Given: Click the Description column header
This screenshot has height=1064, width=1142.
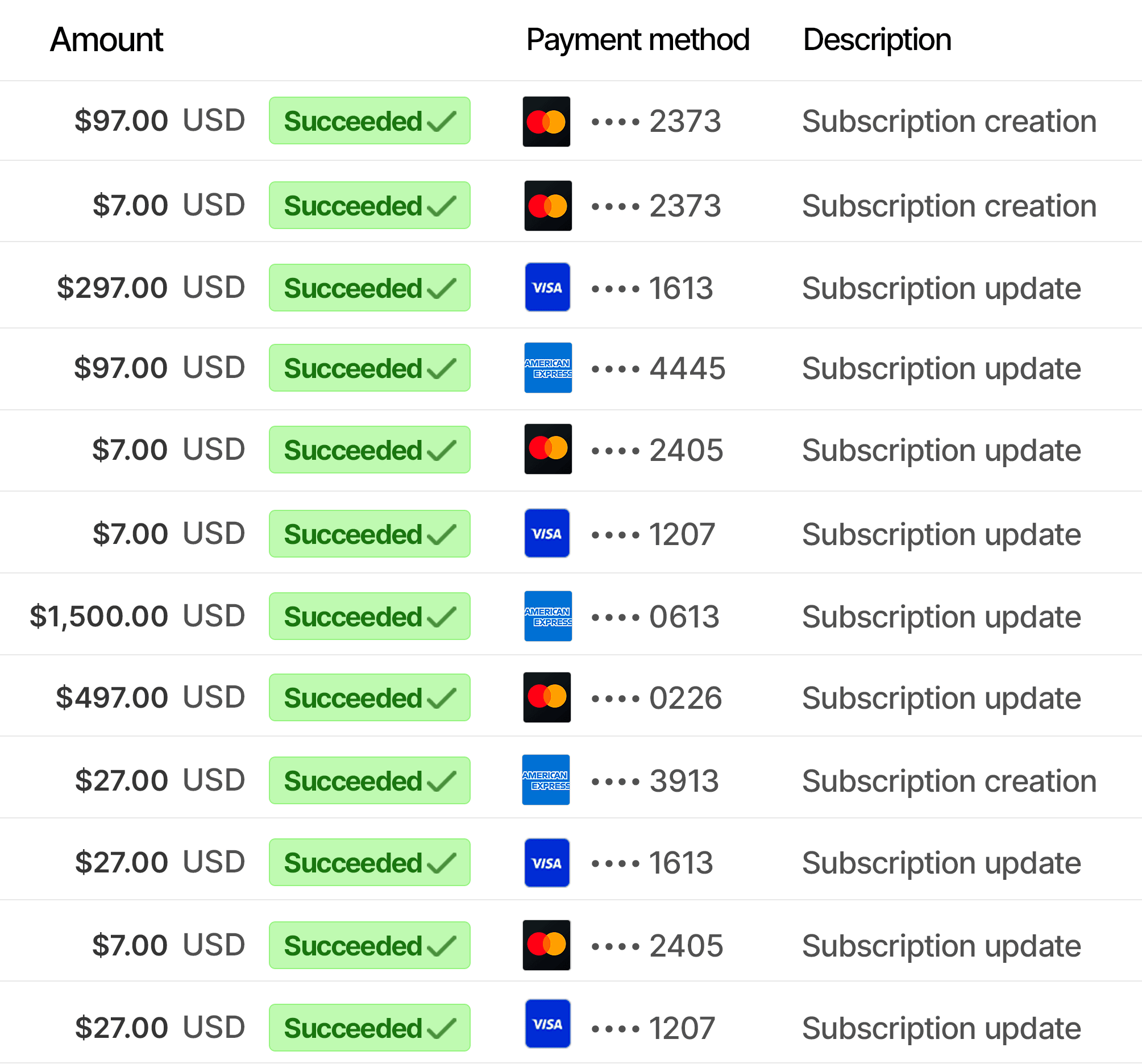Looking at the screenshot, I should 877,40.
